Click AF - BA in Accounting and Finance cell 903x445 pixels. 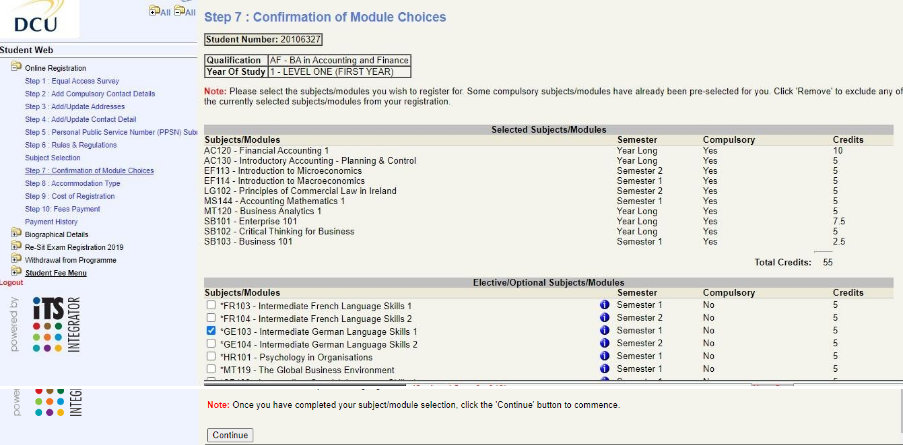(x=339, y=60)
